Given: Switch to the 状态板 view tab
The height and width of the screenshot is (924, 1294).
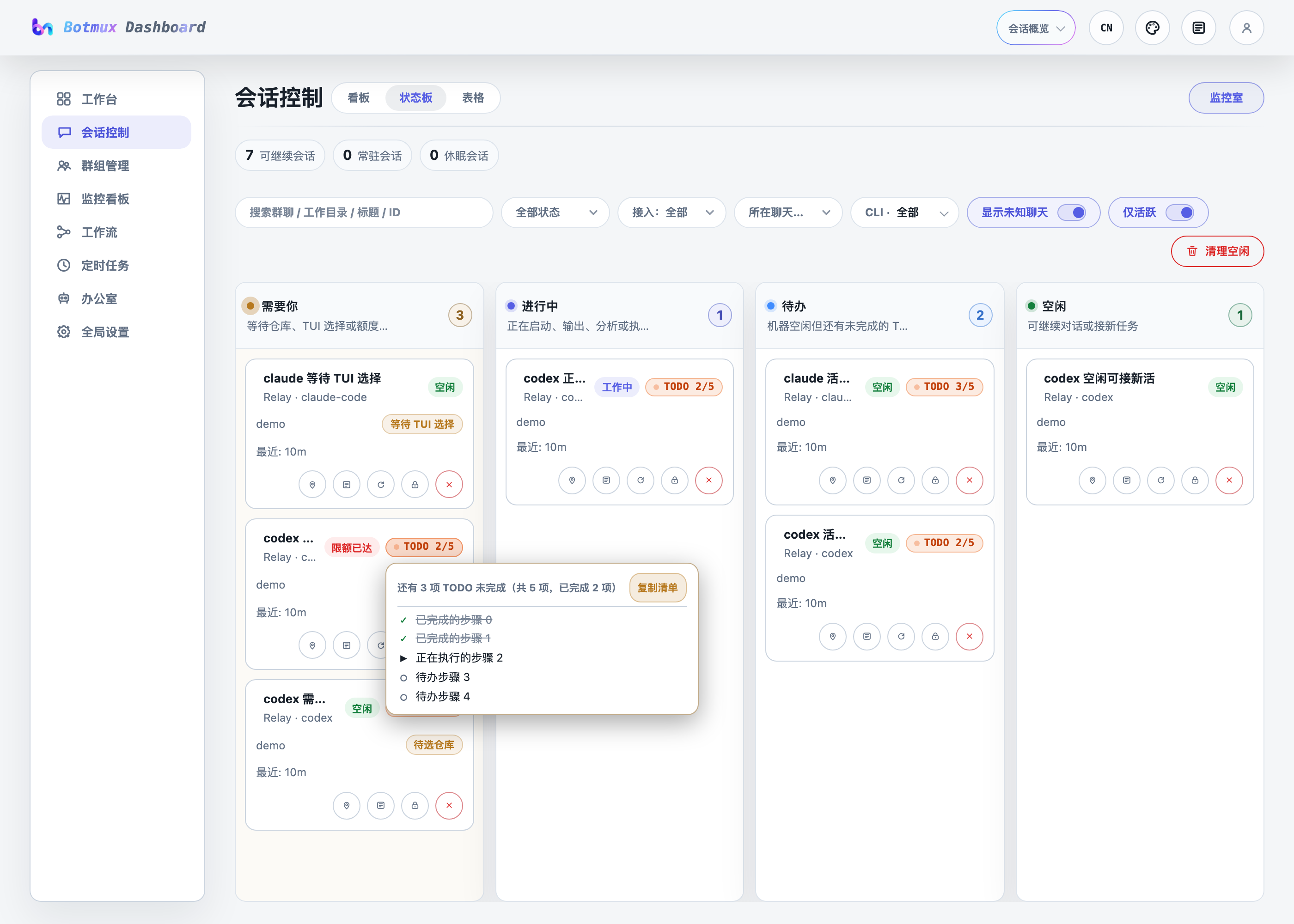Looking at the screenshot, I should tap(415, 98).
